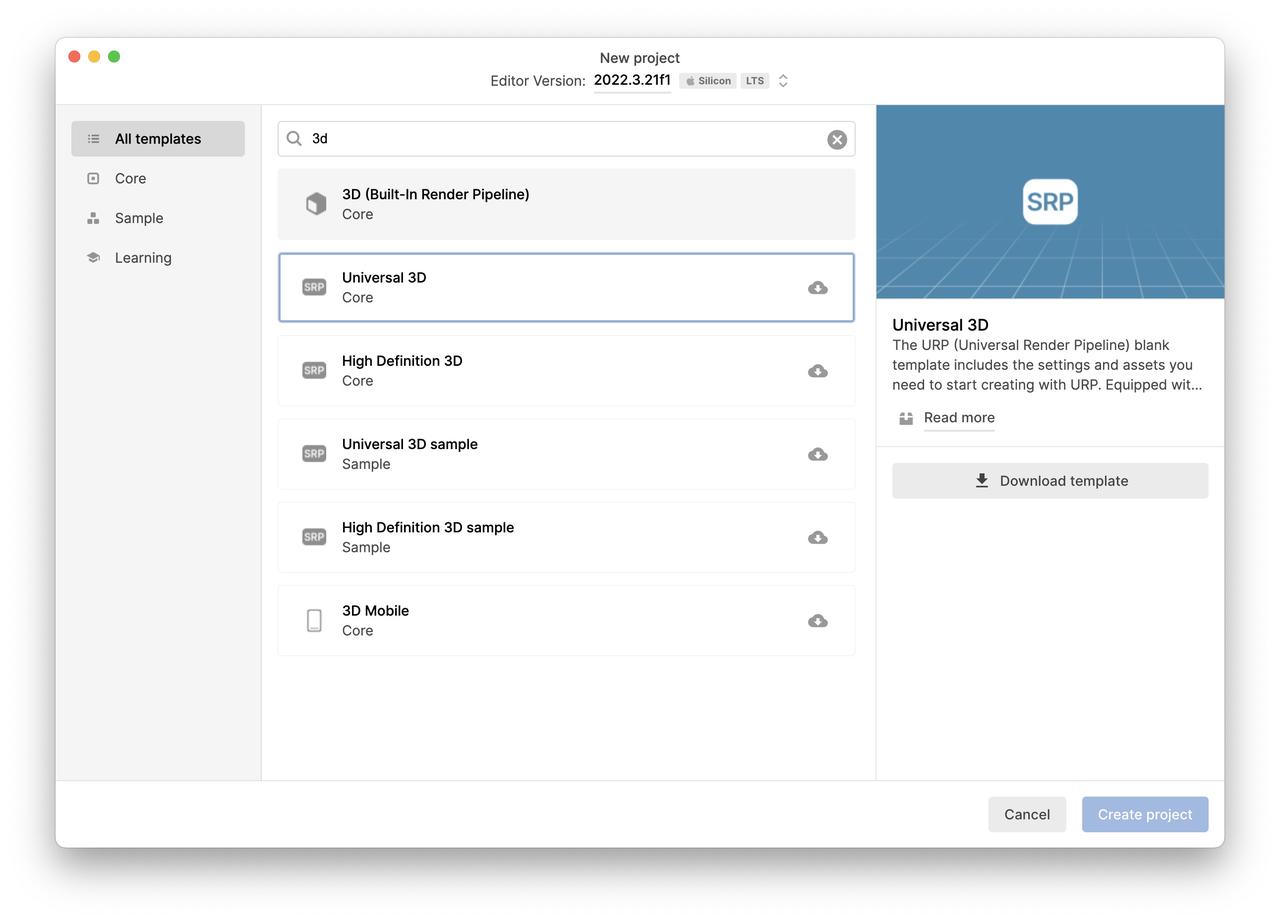
Task: Click the search templates input field
Action: pos(566,139)
